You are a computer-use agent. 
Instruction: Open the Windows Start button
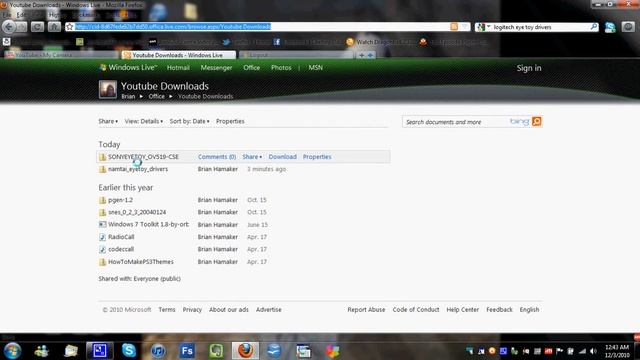point(13,351)
